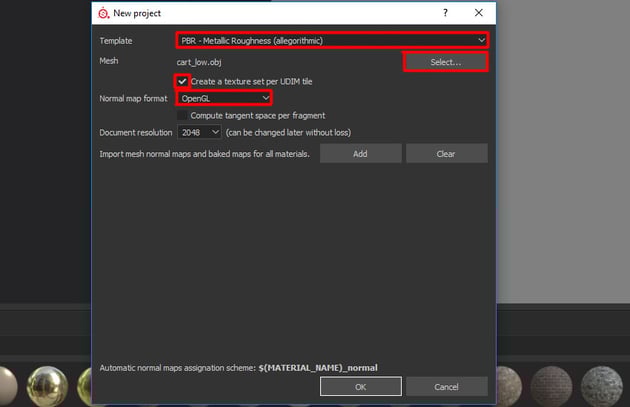
Task: Open the Template dropdown showing PBR Metallic Roughness
Action: coord(332,41)
